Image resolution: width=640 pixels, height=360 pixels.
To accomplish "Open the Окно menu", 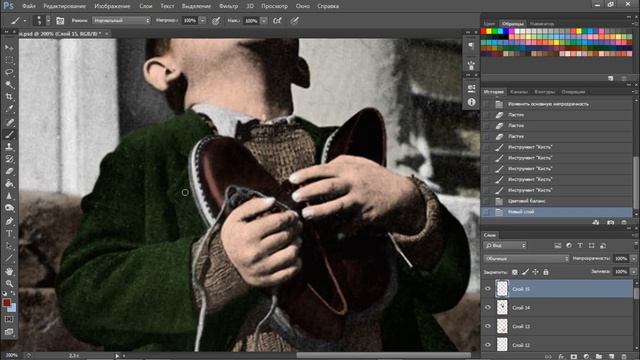I will pos(302,6).
